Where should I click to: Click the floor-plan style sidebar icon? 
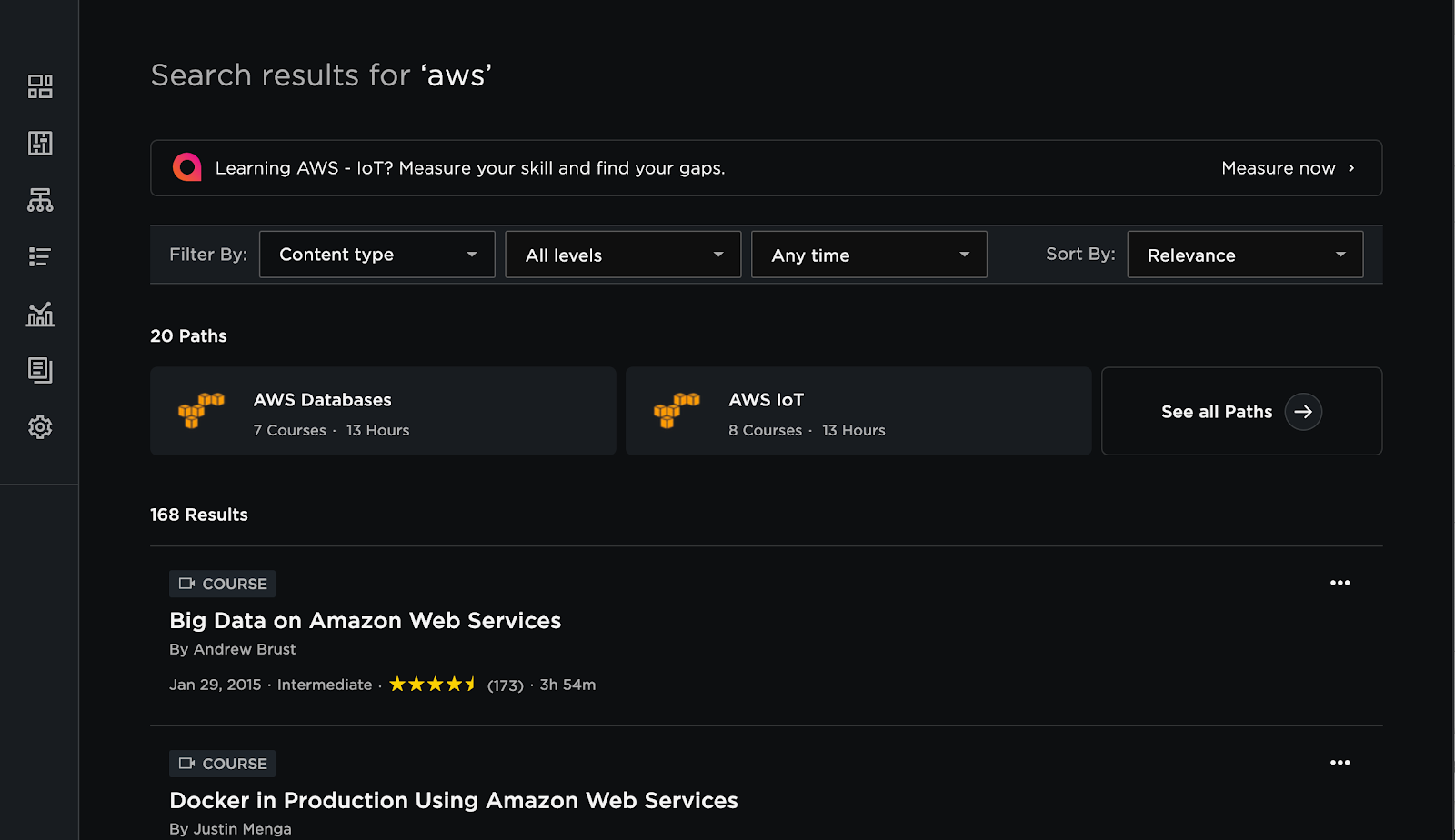pyautogui.click(x=40, y=143)
